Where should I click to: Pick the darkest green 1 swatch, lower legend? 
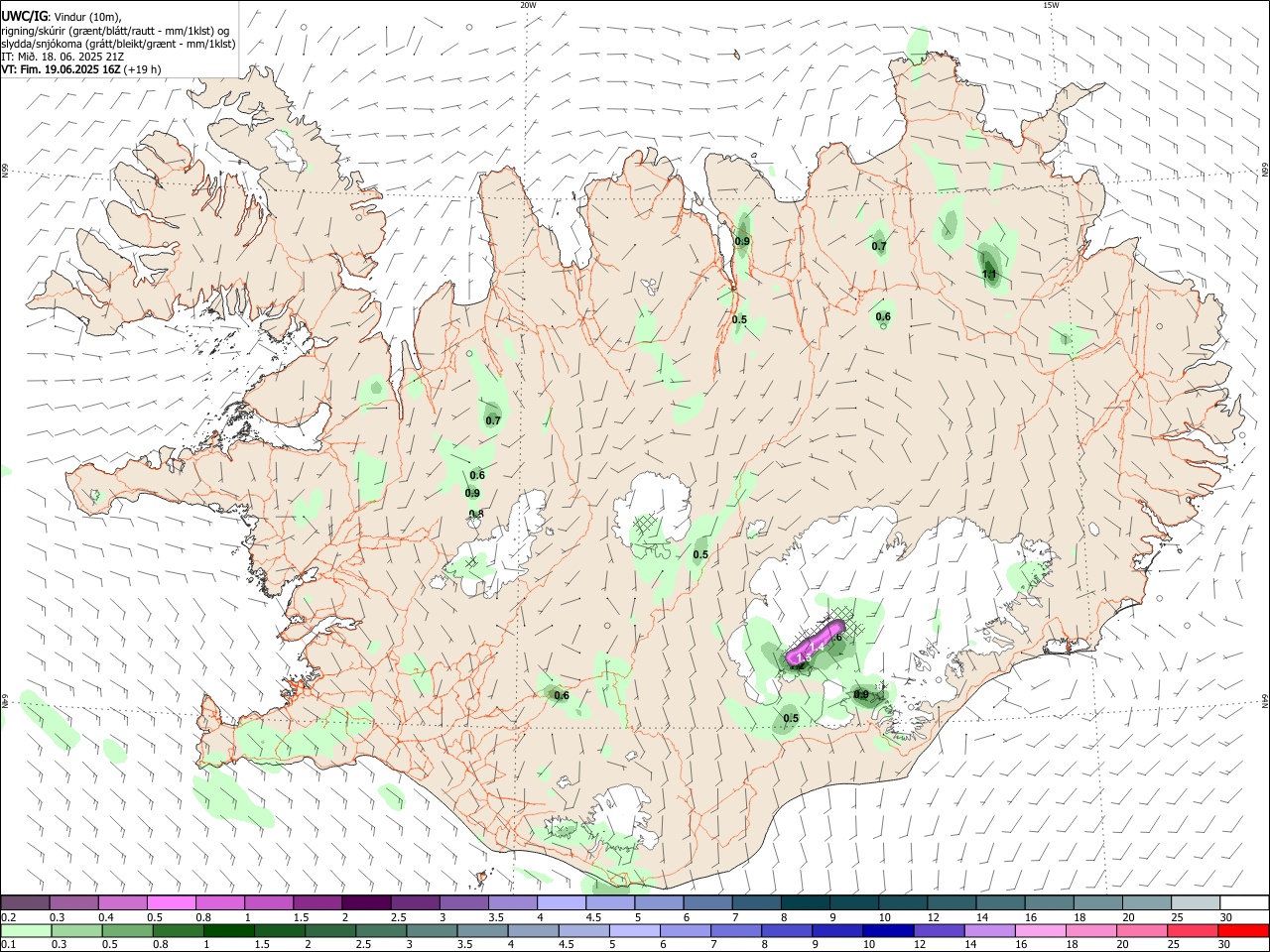tap(228, 931)
